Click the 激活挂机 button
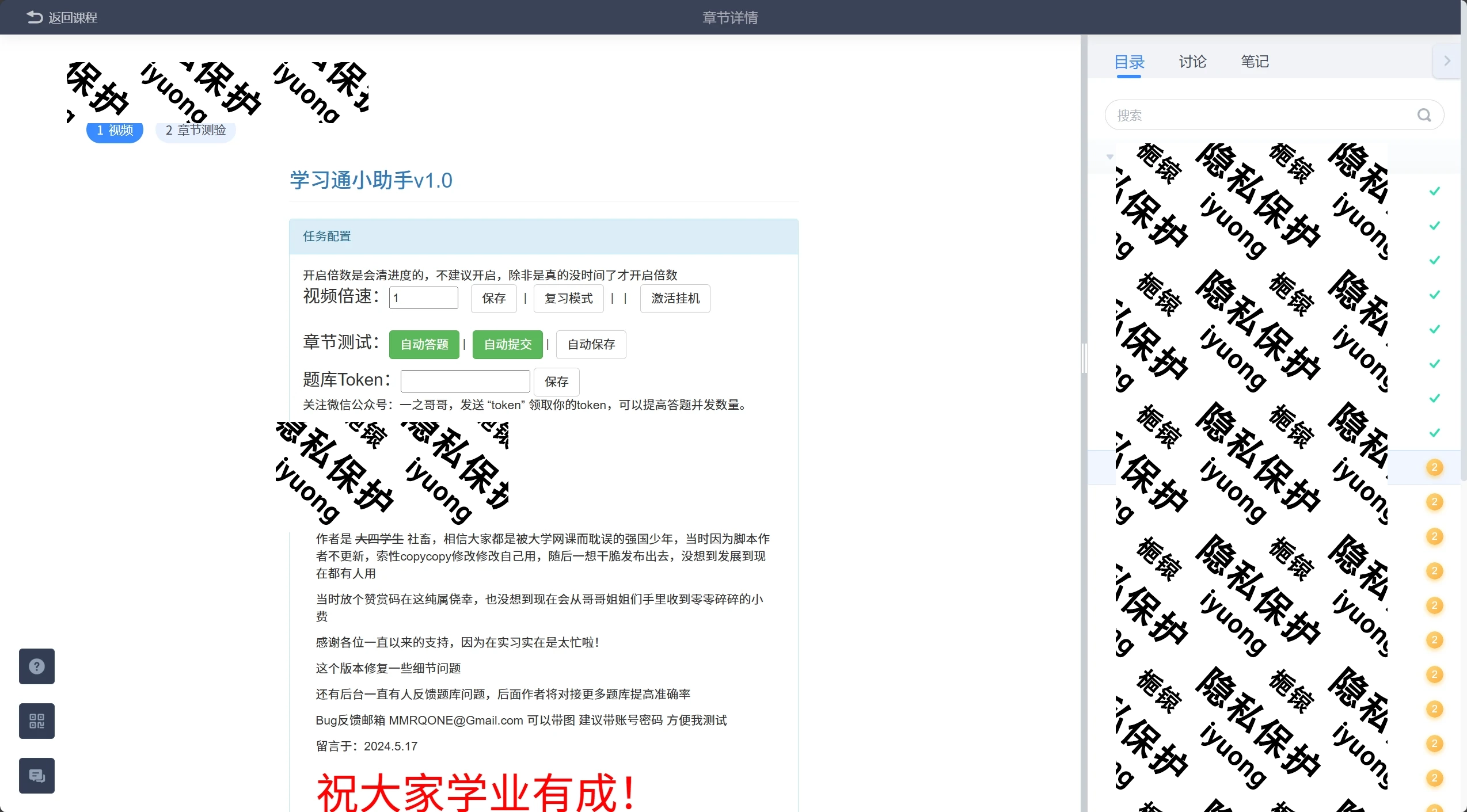Image resolution: width=1467 pixels, height=812 pixels. pyautogui.click(x=674, y=299)
